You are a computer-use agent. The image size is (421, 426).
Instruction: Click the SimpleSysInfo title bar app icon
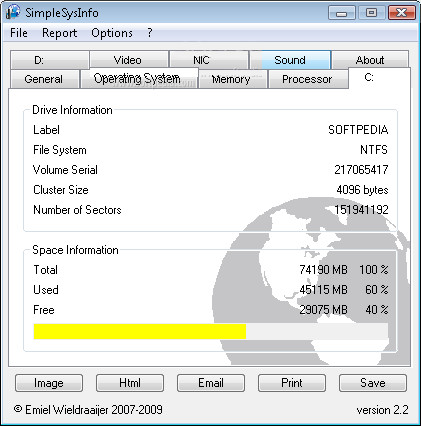point(13,12)
